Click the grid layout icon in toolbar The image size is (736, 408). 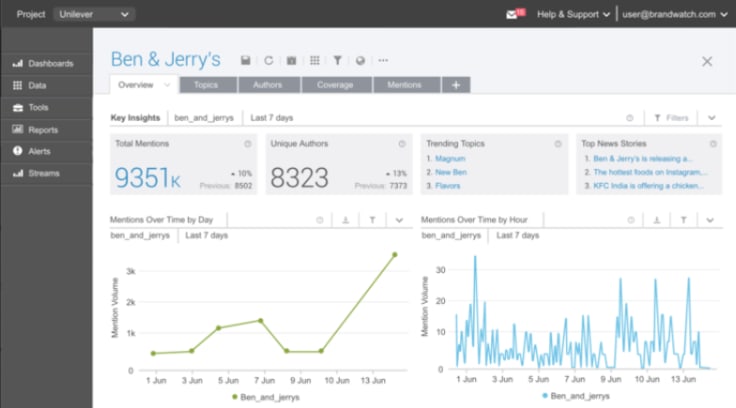[314, 60]
